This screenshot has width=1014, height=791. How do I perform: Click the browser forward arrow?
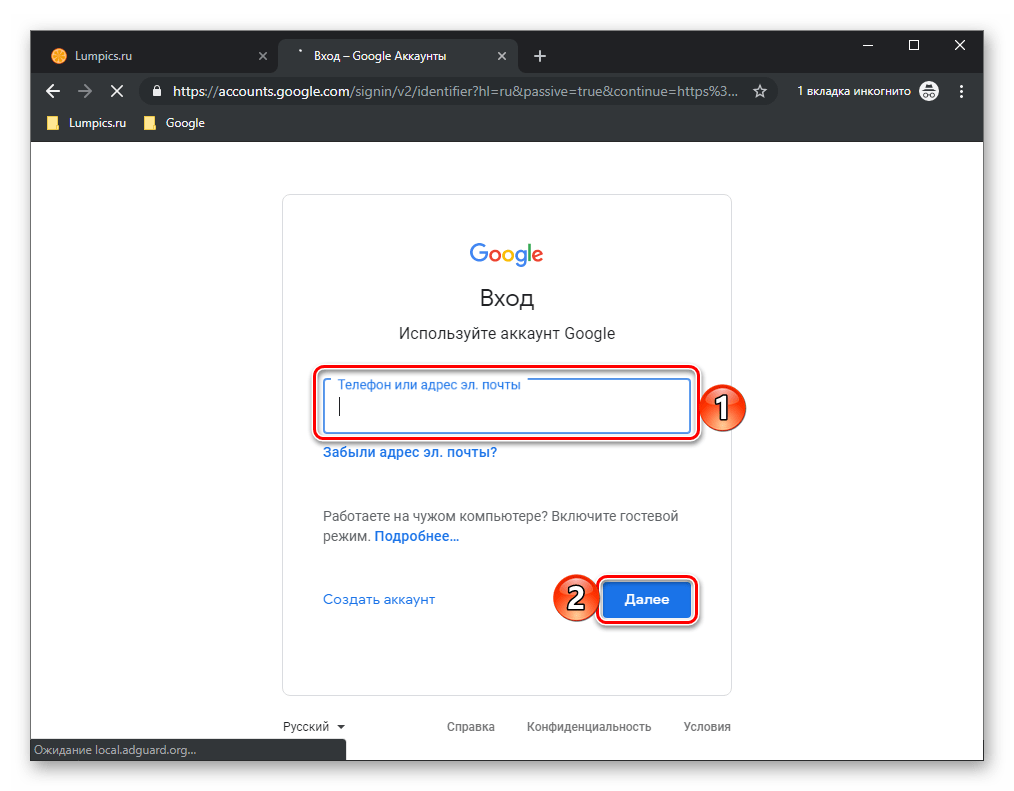(85, 91)
